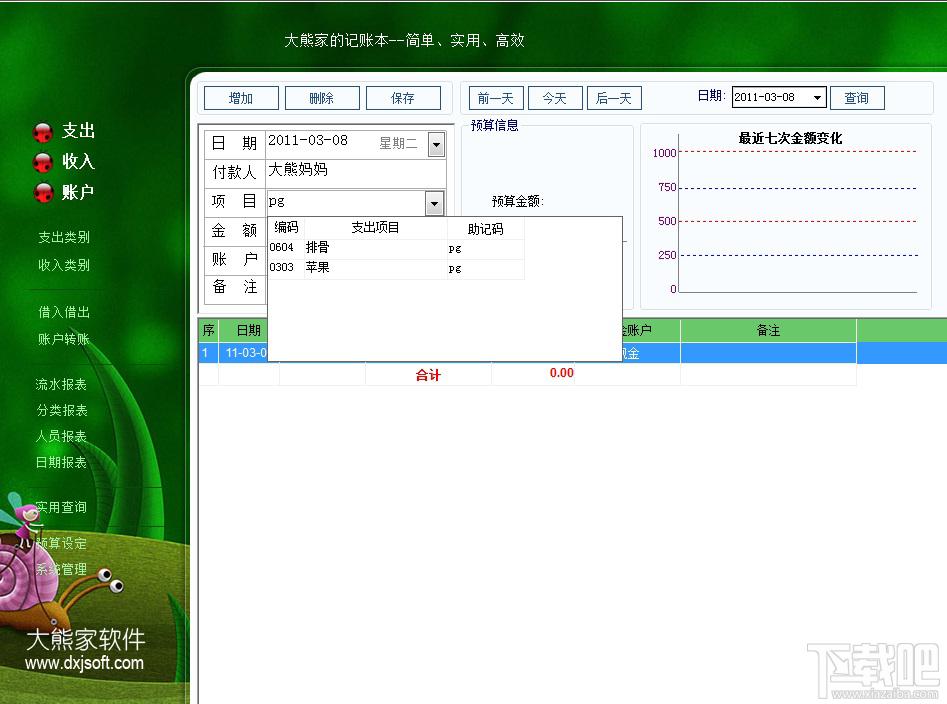Image resolution: width=947 pixels, height=704 pixels.
Task: Open 流水报表 report
Action: point(61,385)
